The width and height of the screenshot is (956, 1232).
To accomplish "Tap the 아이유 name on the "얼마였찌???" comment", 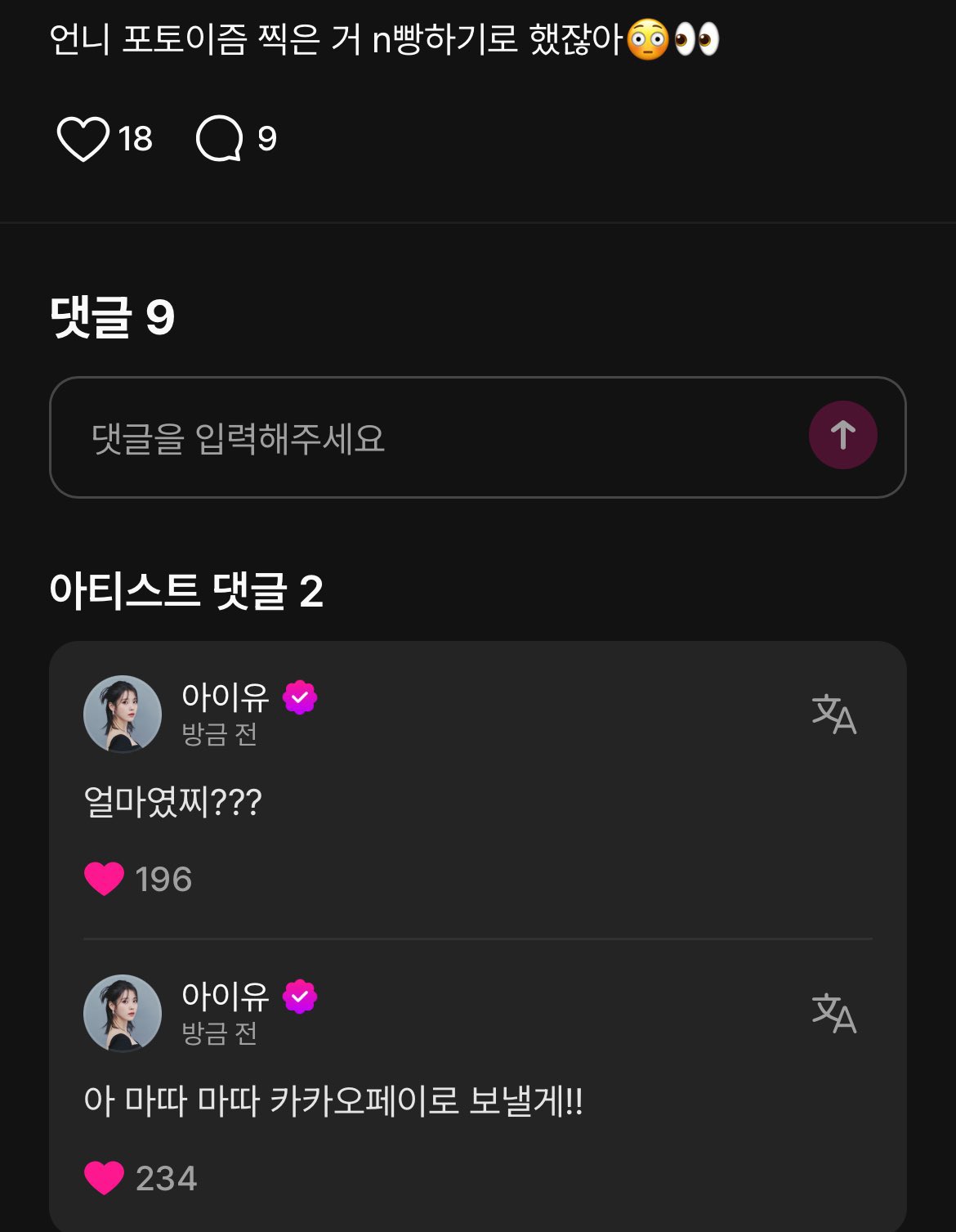I will [x=225, y=697].
